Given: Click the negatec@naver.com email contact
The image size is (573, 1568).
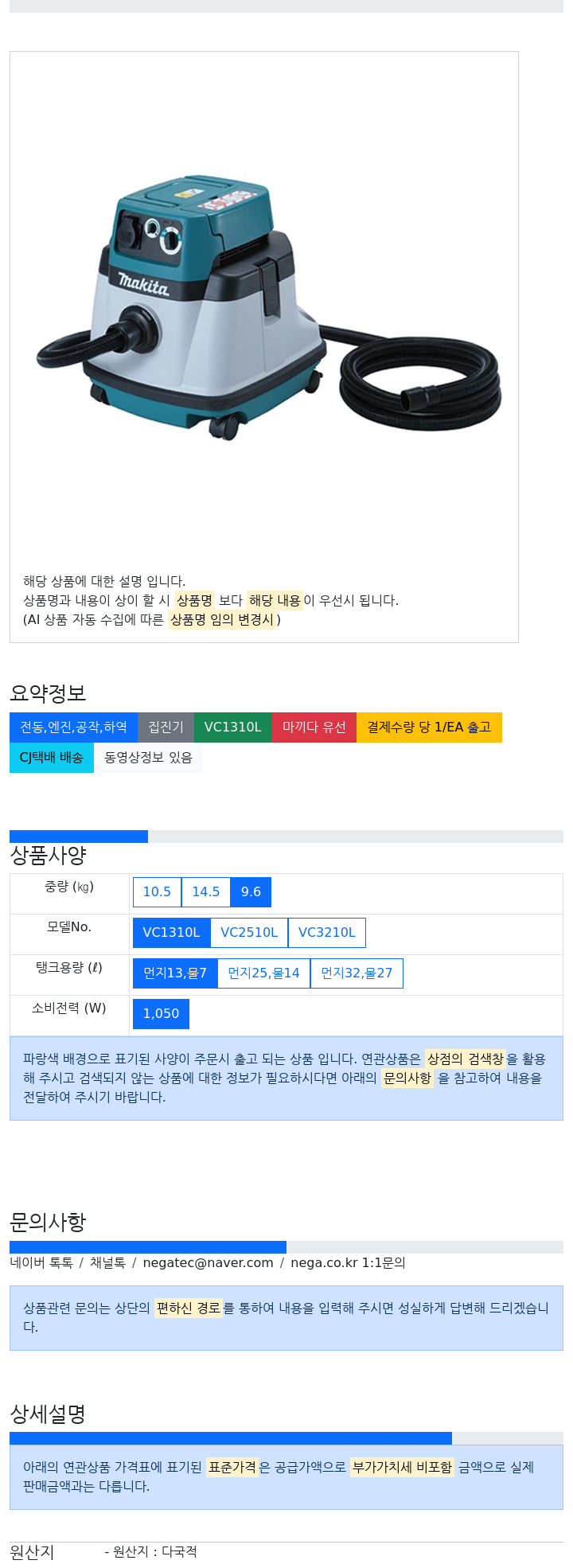Looking at the screenshot, I should coord(209,1262).
